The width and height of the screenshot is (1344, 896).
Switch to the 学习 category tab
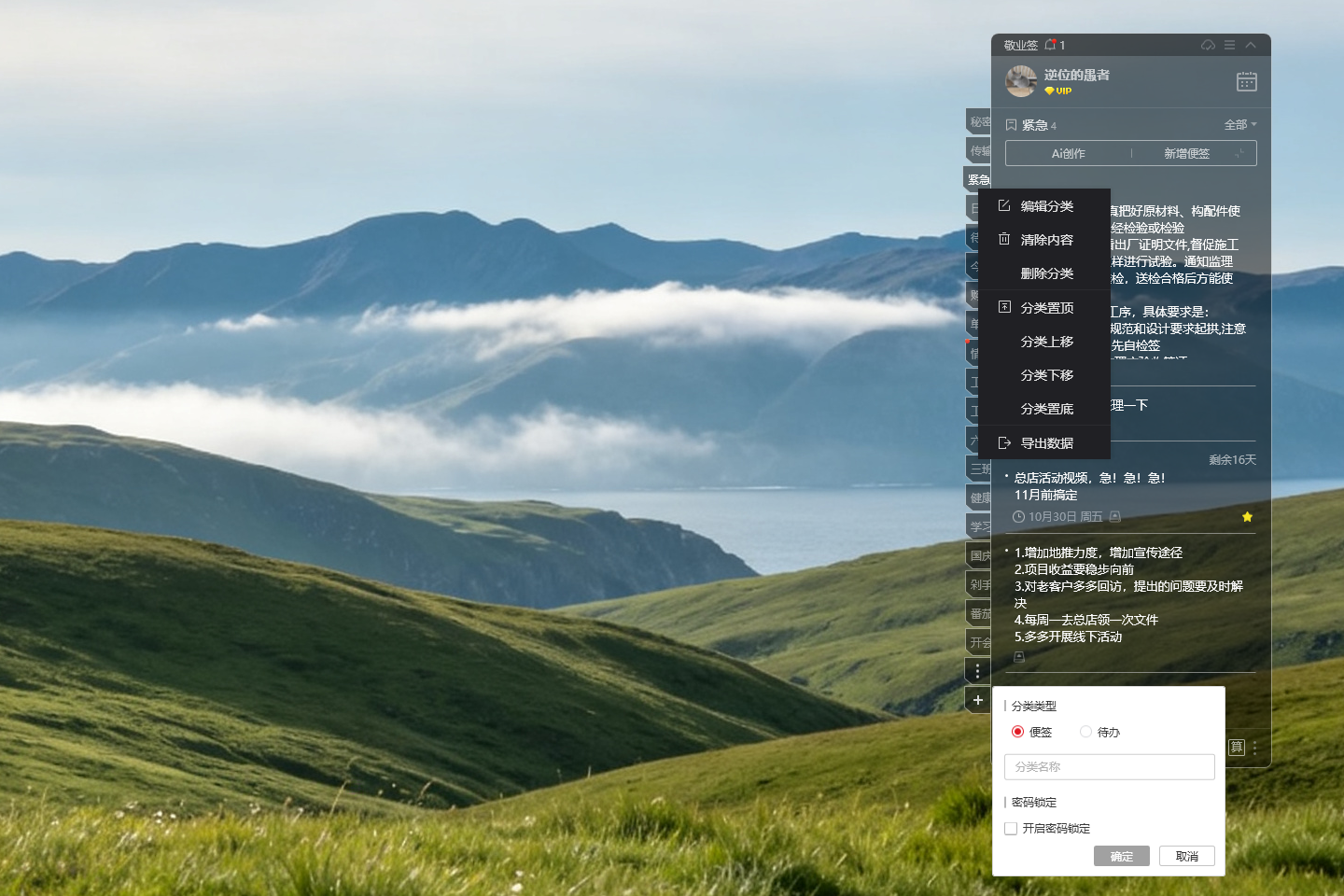click(x=979, y=527)
